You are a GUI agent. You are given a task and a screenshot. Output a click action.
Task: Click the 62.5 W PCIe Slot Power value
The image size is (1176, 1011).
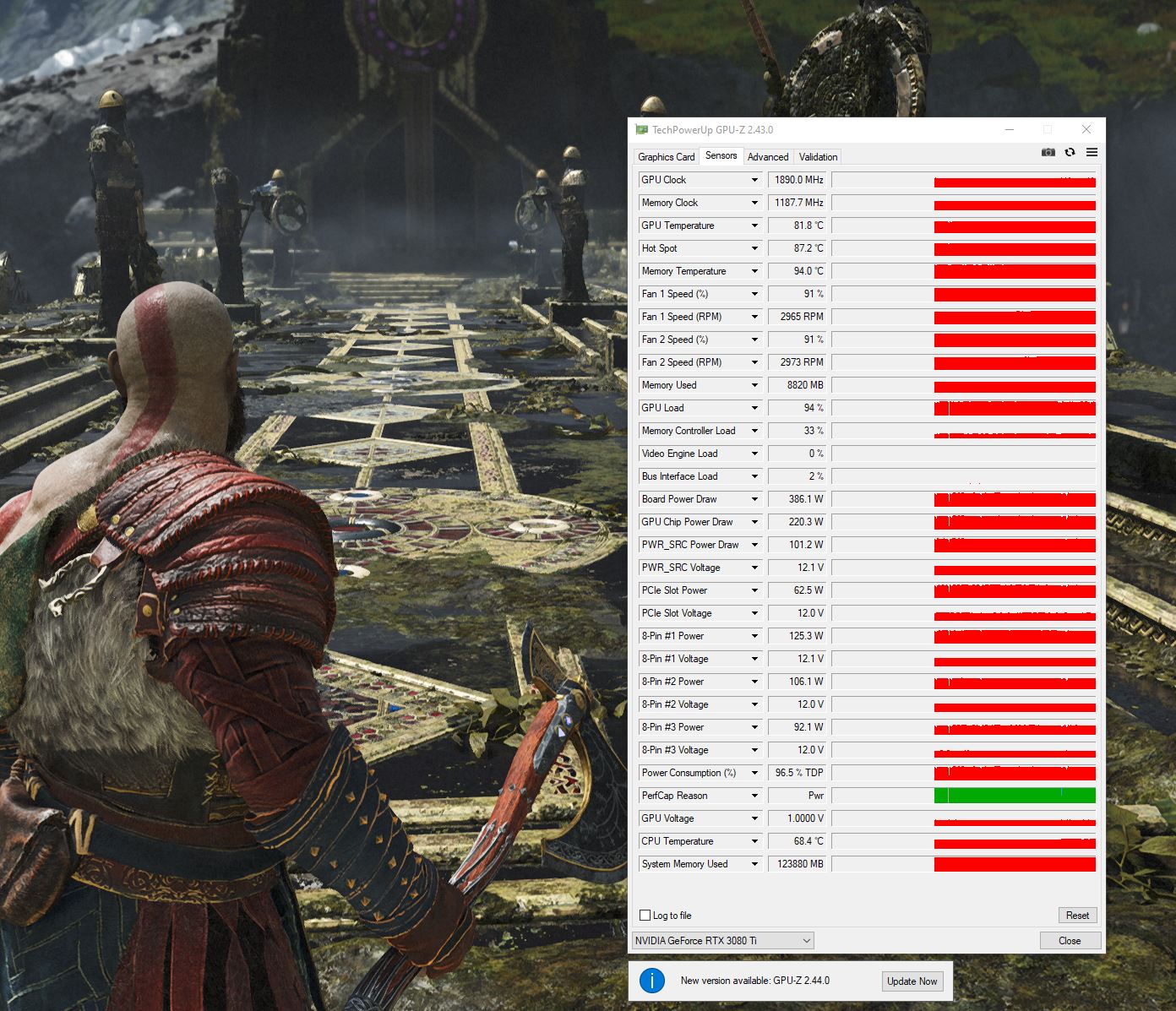[x=797, y=590]
